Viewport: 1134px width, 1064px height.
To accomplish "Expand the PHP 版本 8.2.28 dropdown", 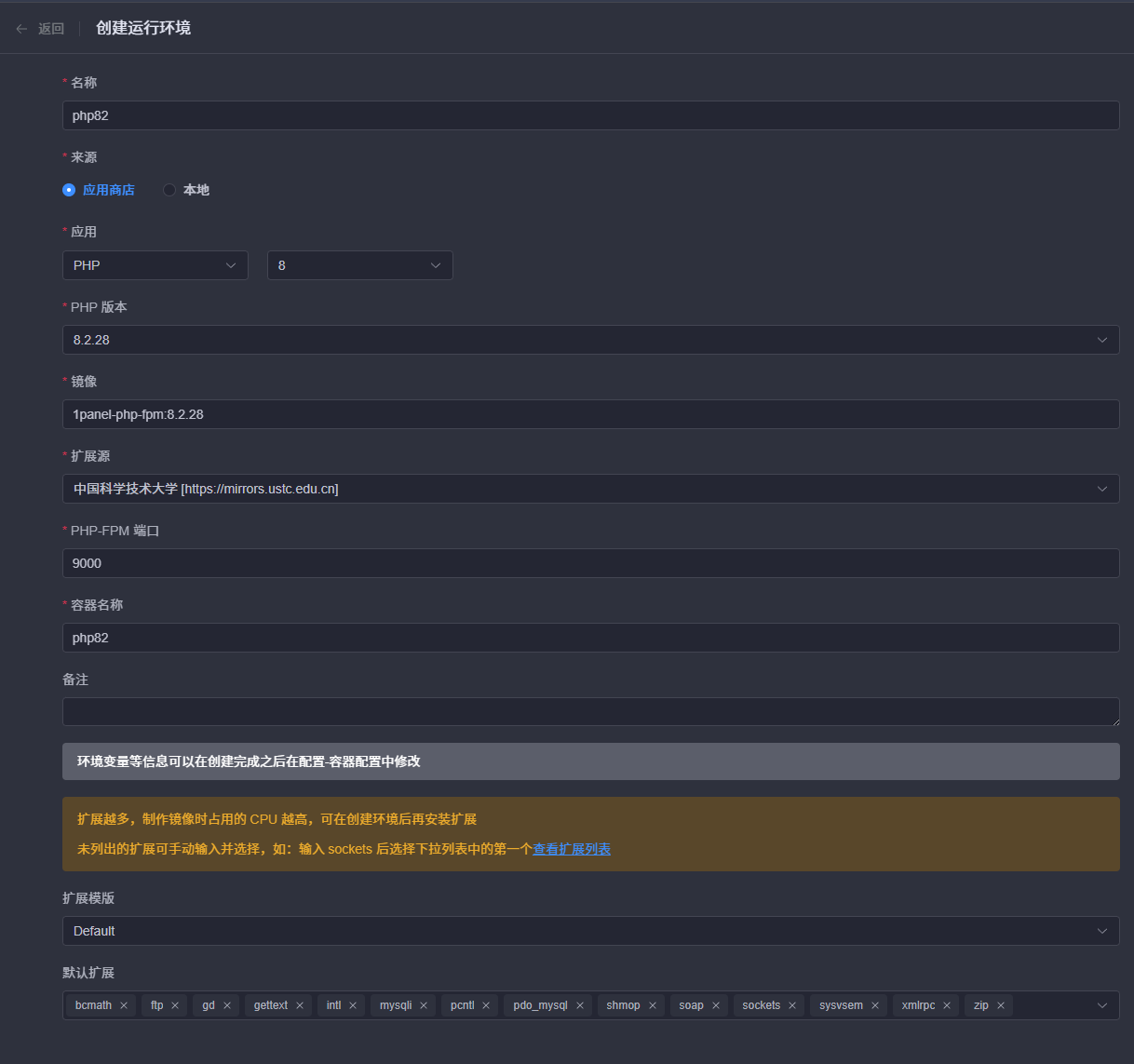I will 590,340.
